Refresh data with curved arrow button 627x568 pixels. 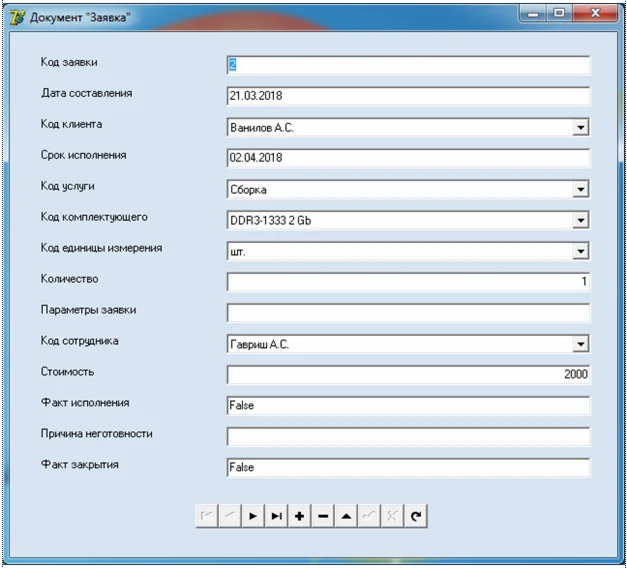[x=416, y=516]
